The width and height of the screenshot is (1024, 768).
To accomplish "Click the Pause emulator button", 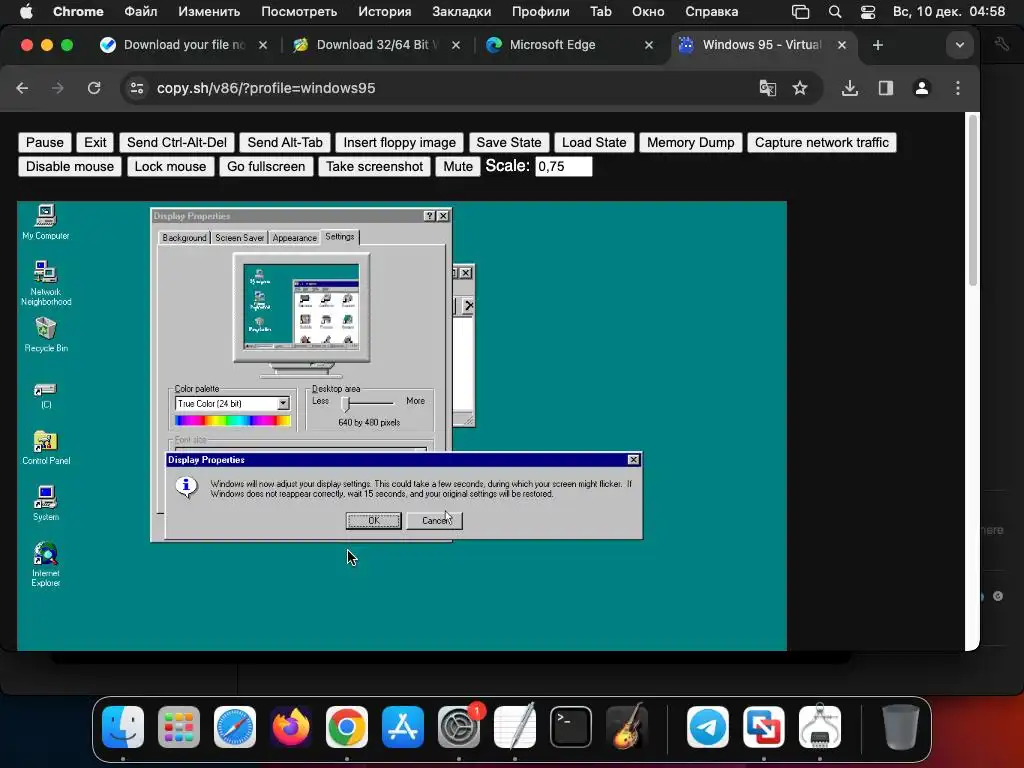I will pyautogui.click(x=44, y=142).
